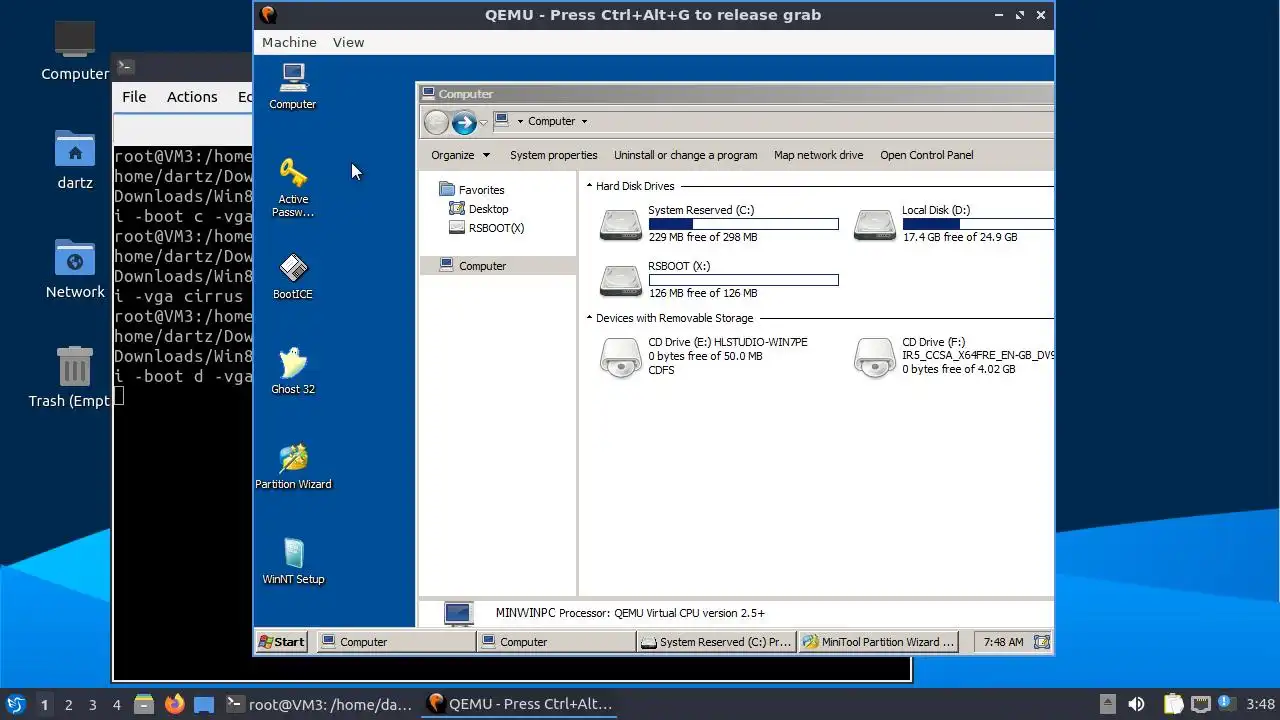The width and height of the screenshot is (1280, 720).
Task: Switch to MiniTool Partition Wizard taskbar button
Action: point(877,642)
